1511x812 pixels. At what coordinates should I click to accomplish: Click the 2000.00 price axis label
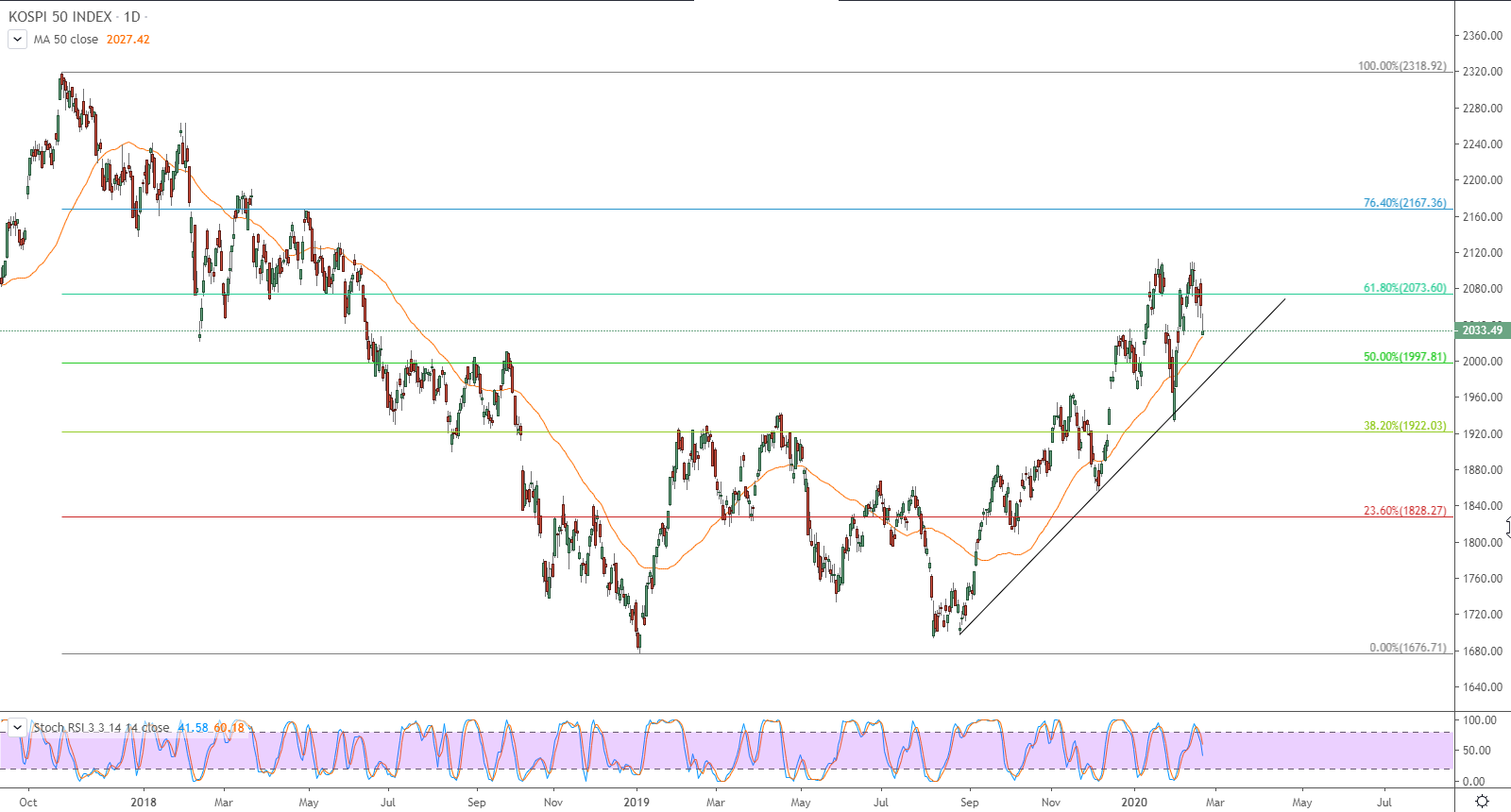point(1482,362)
